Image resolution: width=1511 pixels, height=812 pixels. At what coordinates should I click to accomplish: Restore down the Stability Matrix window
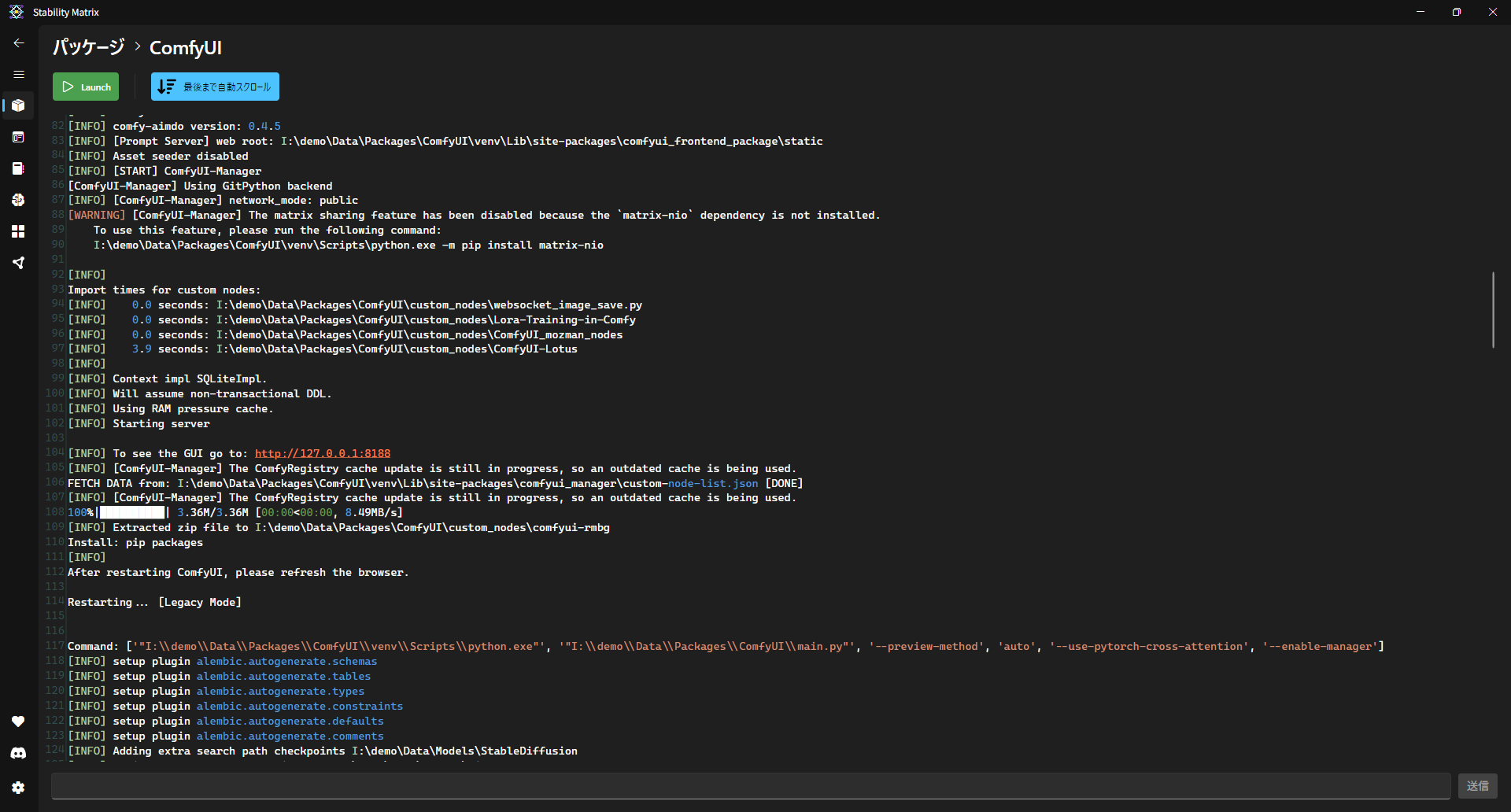click(x=1457, y=12)
